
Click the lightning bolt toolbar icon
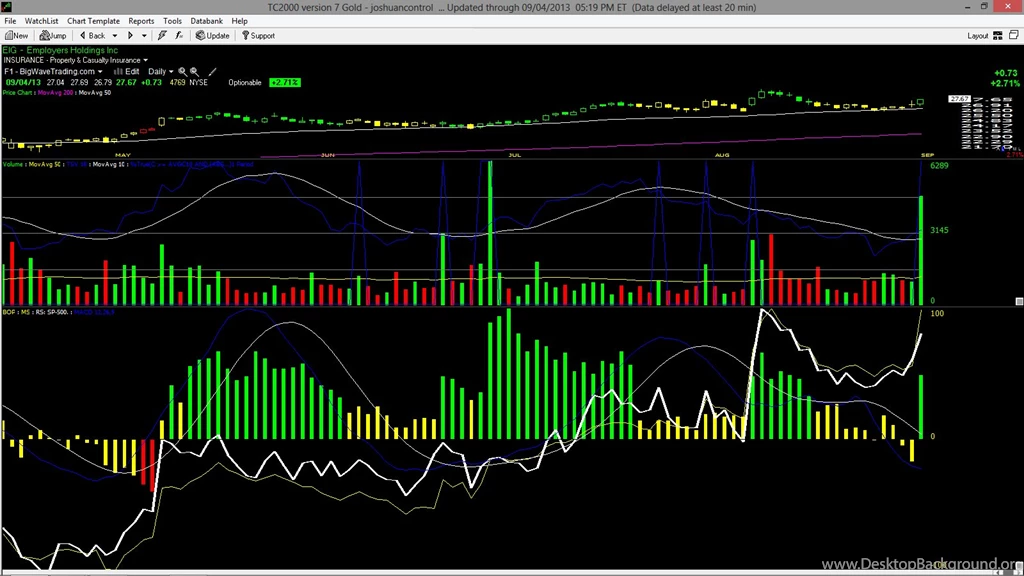tap(163, 35)
